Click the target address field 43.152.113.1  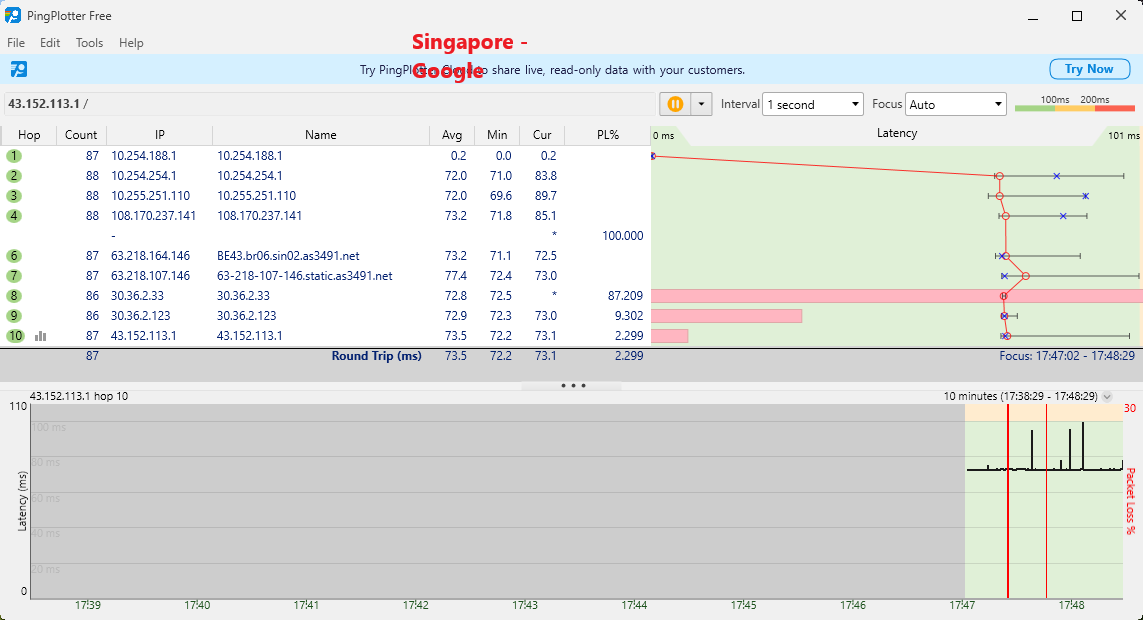[x=329, y=103]
